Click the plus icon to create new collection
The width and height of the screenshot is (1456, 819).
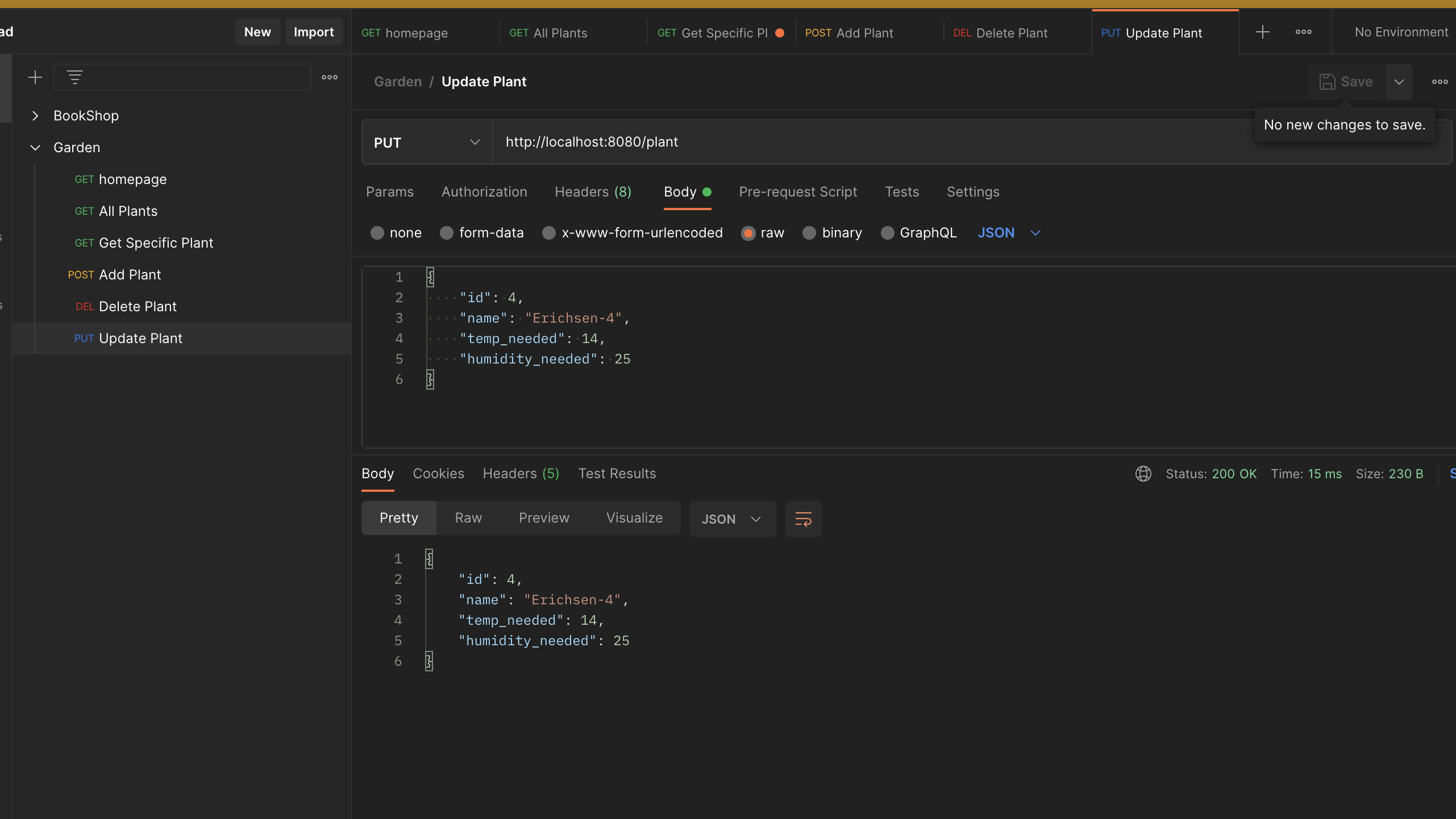[x=35, y=77]
